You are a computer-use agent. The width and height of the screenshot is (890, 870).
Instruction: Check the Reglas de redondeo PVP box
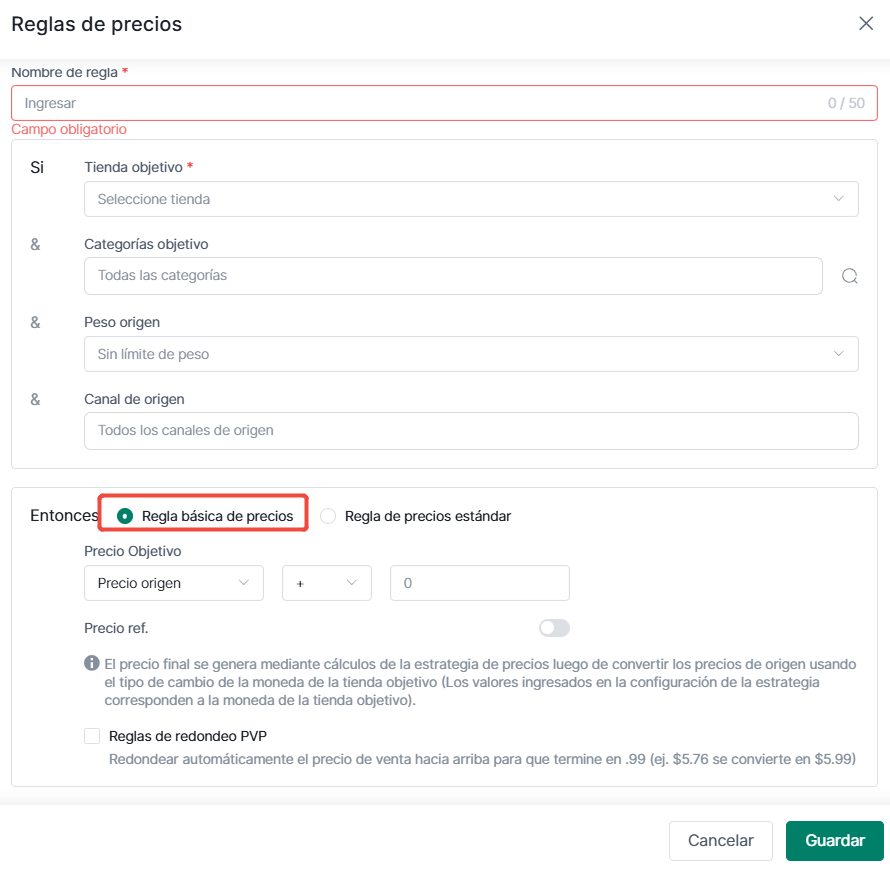coord(92,736)
